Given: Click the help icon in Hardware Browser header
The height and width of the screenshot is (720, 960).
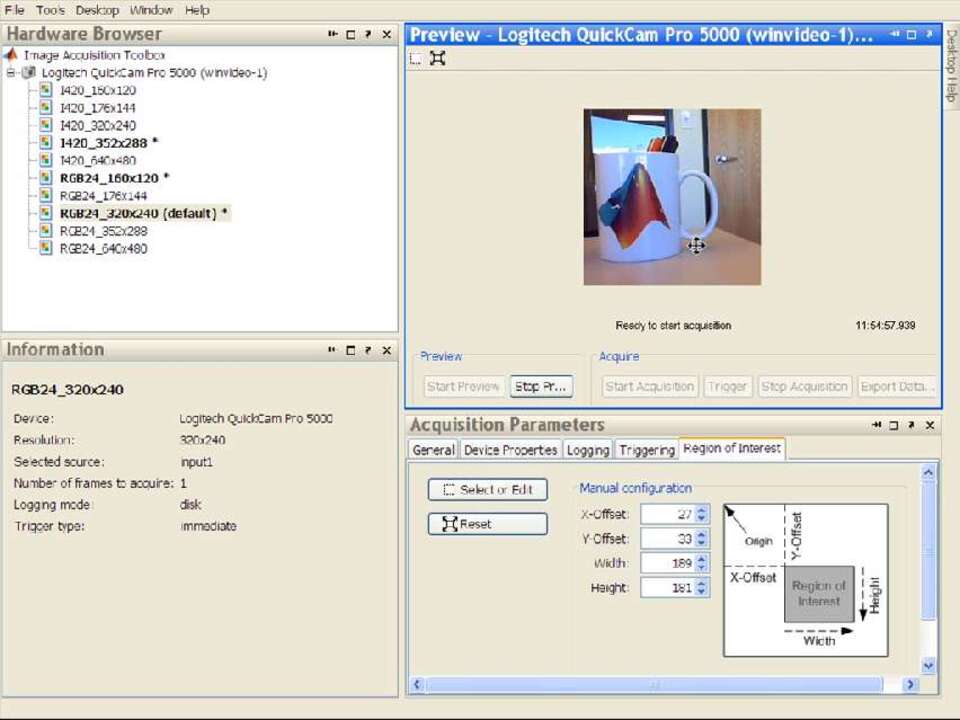Looking at the screenshot, I should coord(368,34).
